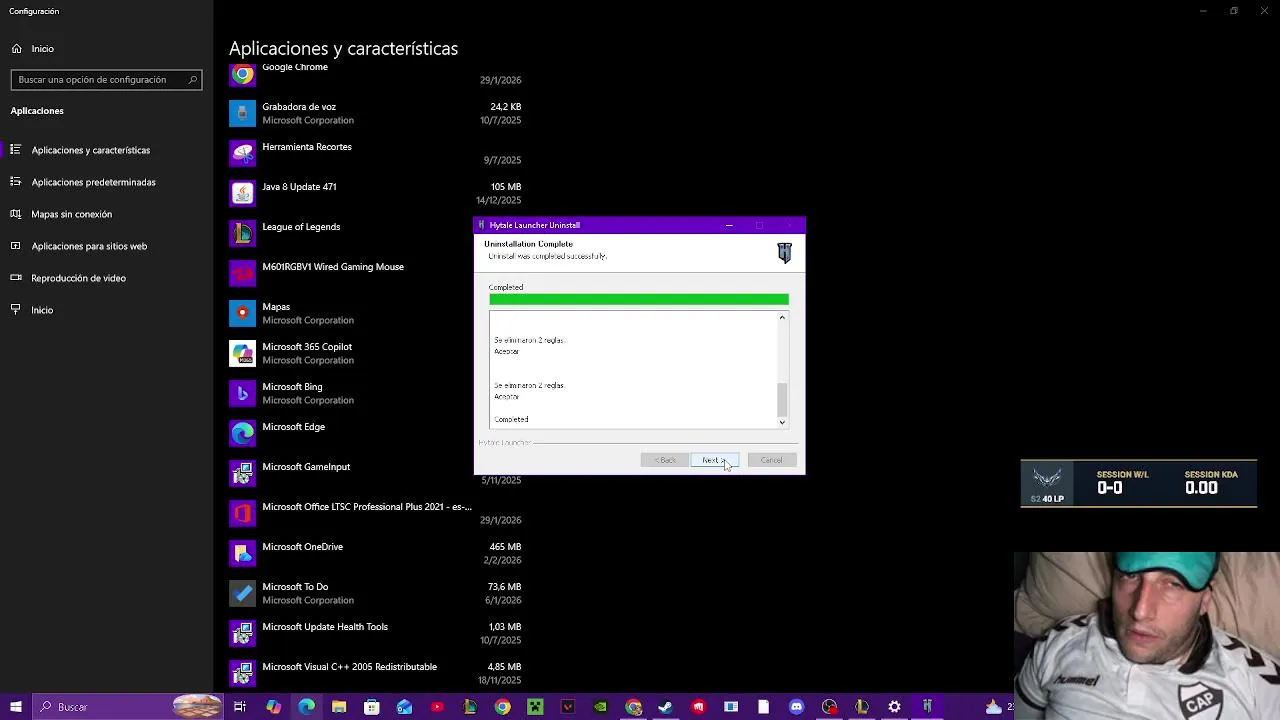Screen dimensions: 1280x720
Task: Click the '105 MB' size of Java
Action: point(505,187)
